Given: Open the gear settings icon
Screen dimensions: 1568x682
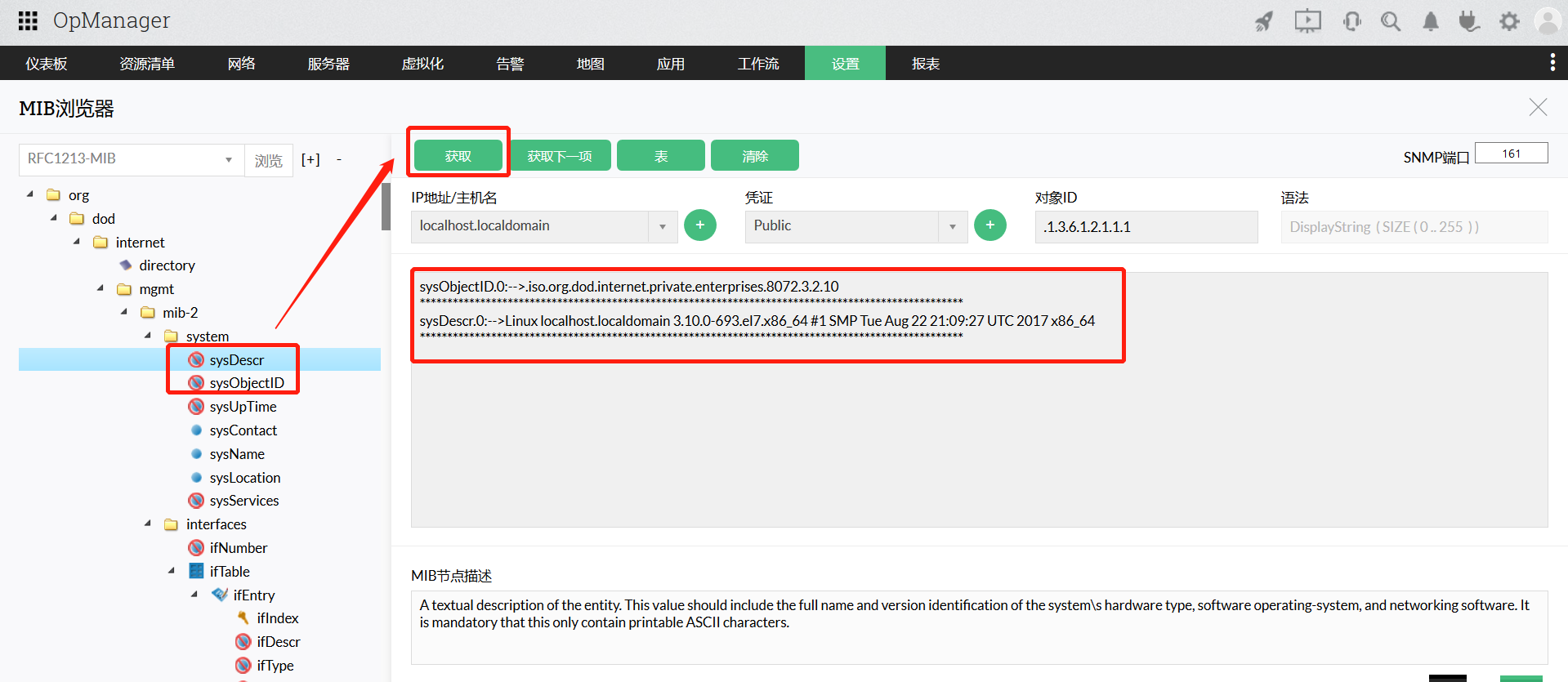Looking at the screenshot, I should pos(1509,21).
